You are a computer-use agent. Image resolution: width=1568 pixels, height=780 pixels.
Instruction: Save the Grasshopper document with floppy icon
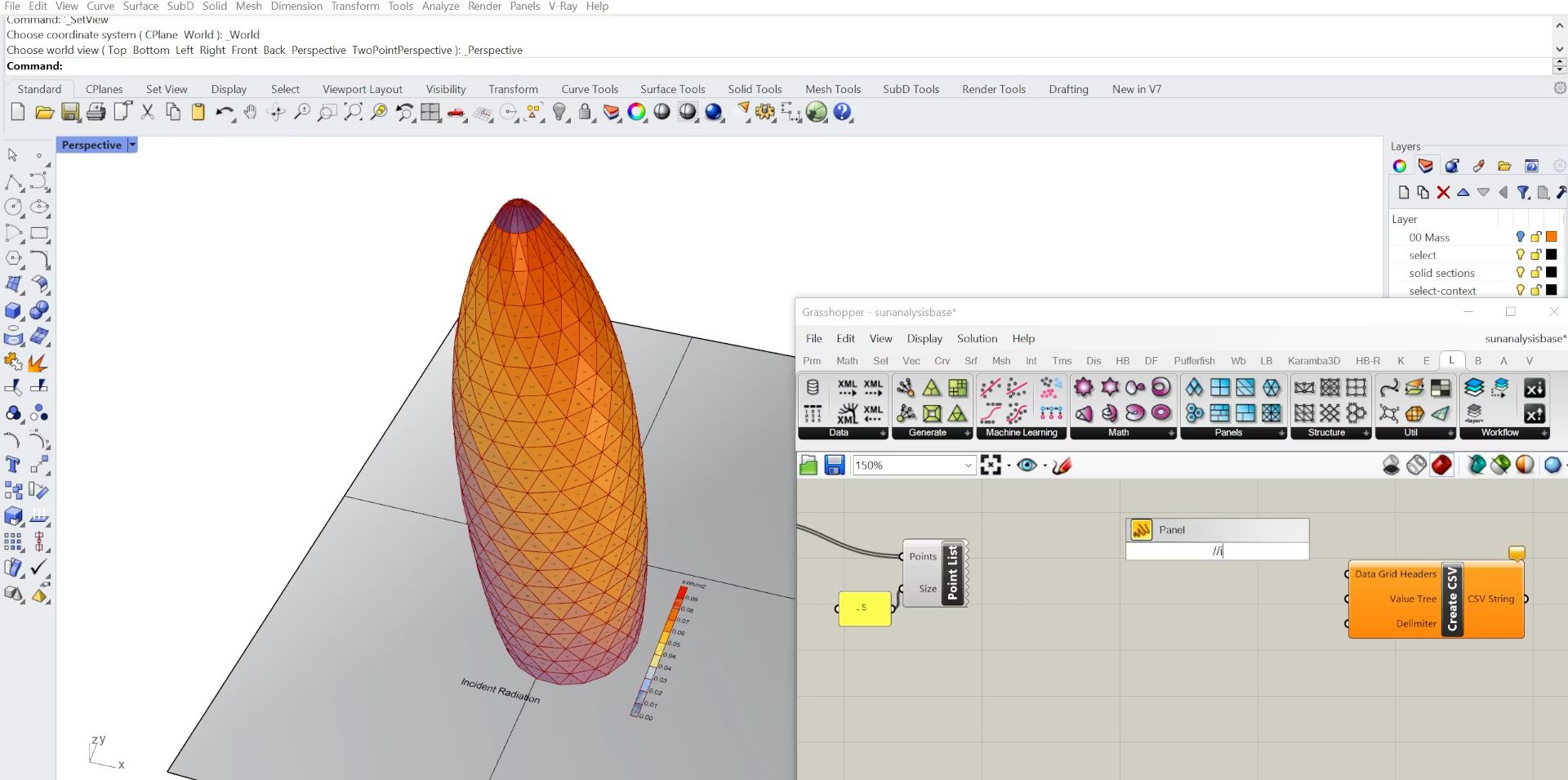click(x=834, y=466)
